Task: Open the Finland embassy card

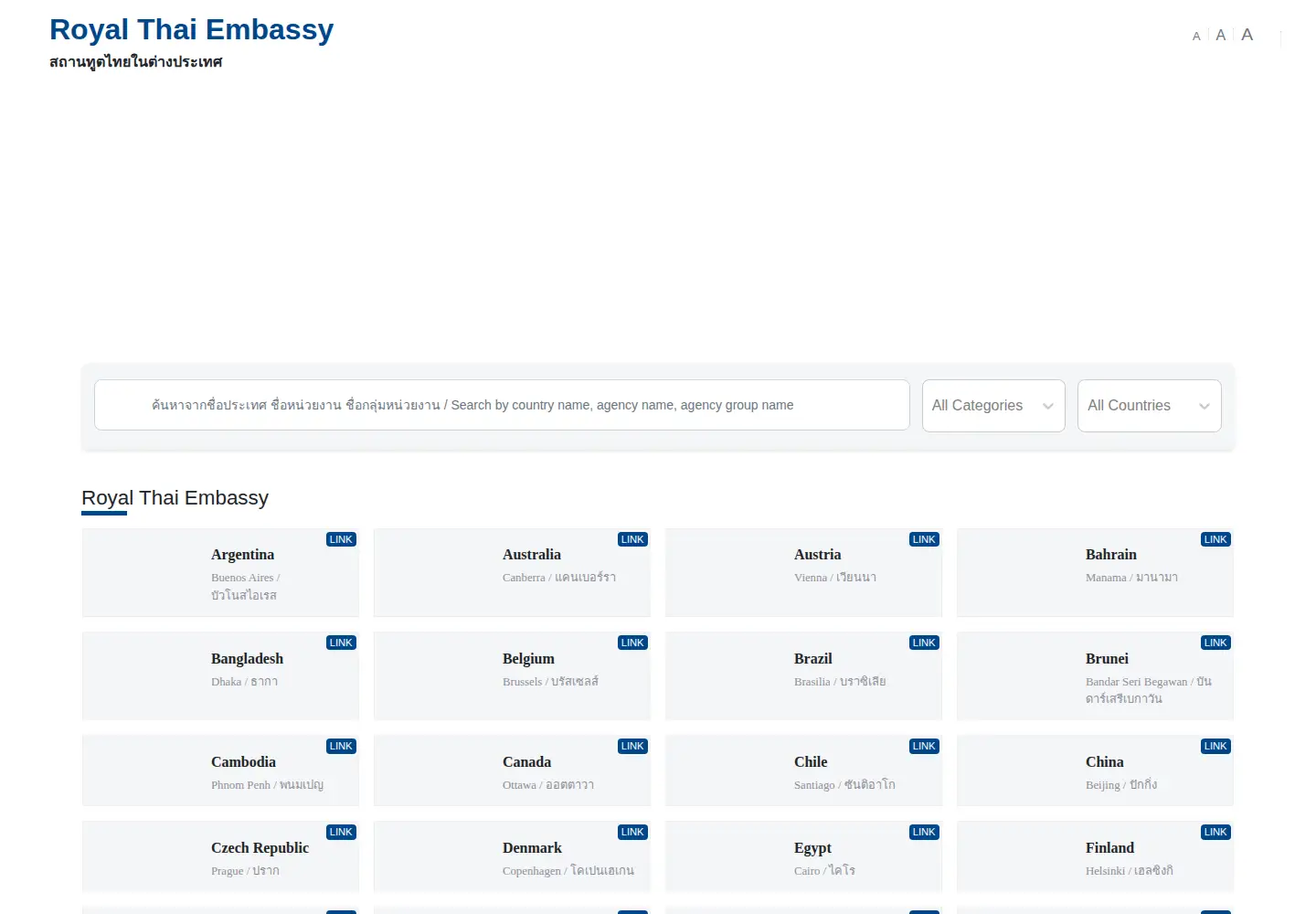Action: coord(1095,856)
